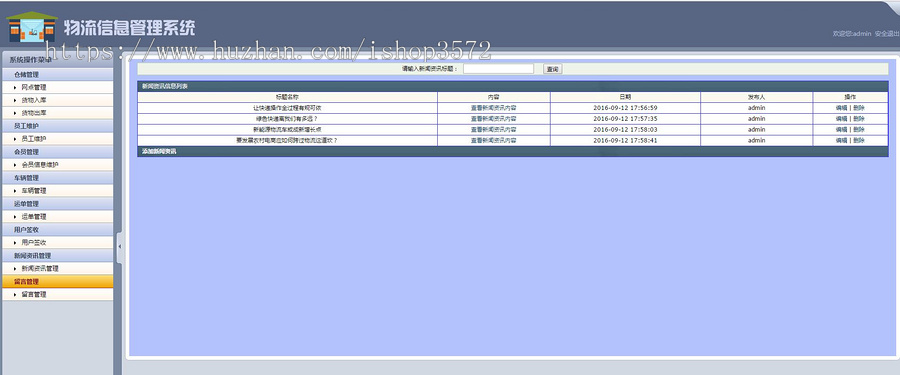Edit the news posted at 17:58:03
This screenshot has width=900, height=375.
point(841,130)
